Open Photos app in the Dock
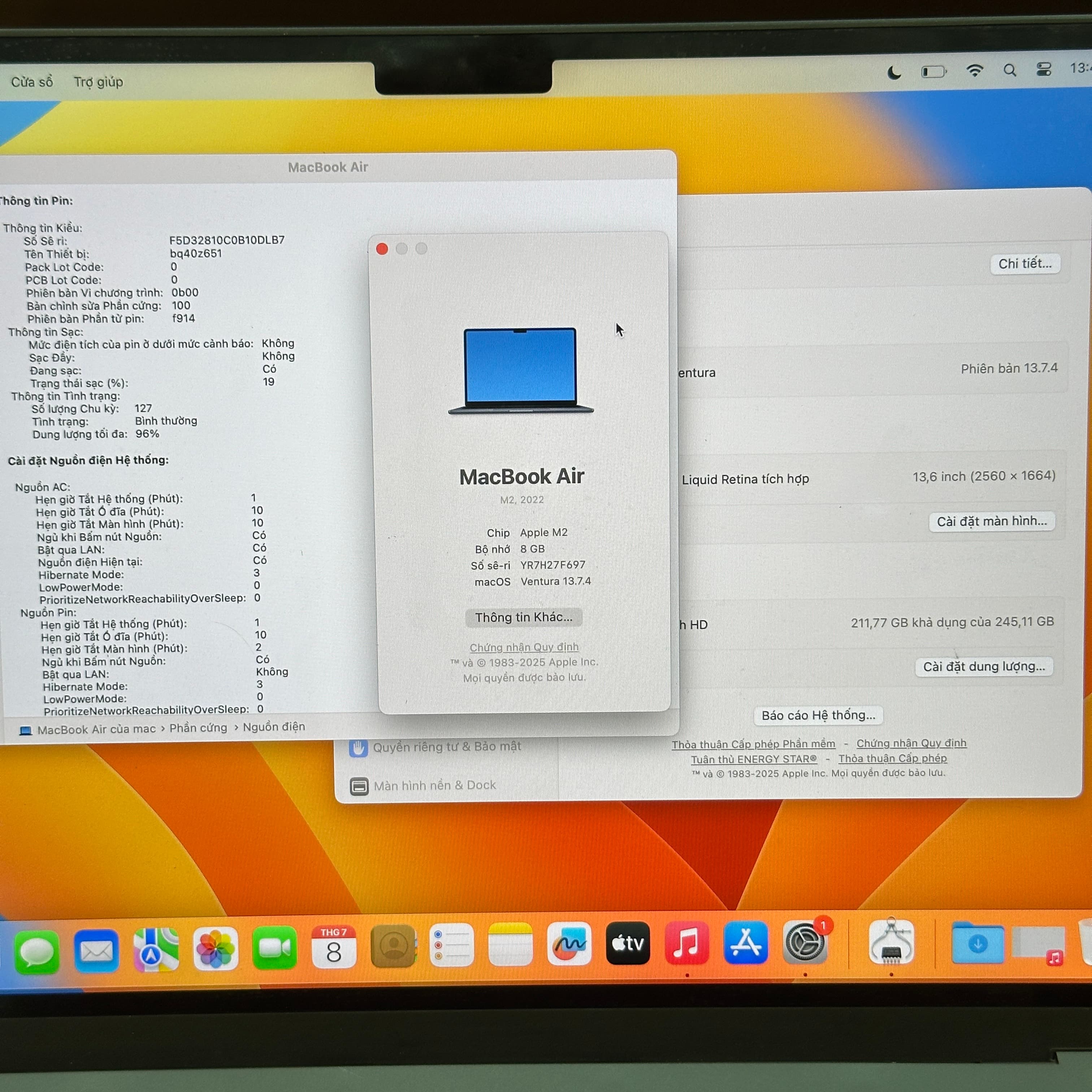Screen dimensions: 1092x1092 coord(215,948)
